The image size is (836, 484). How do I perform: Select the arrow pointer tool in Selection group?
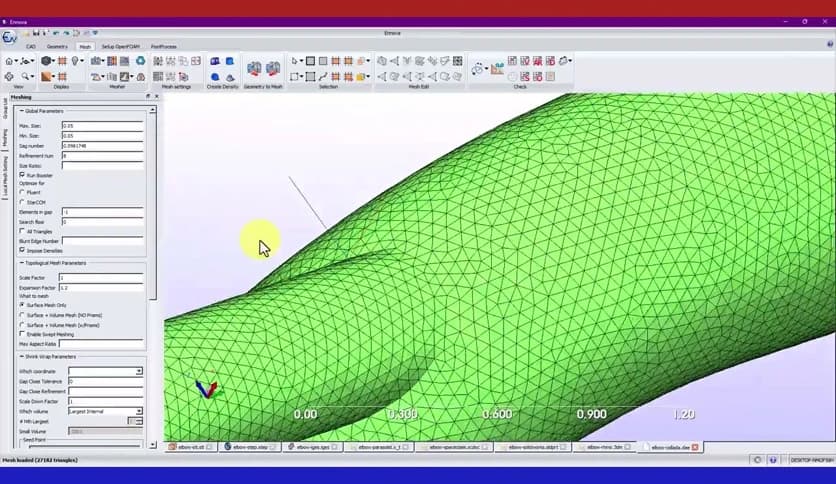click(294, 61)
